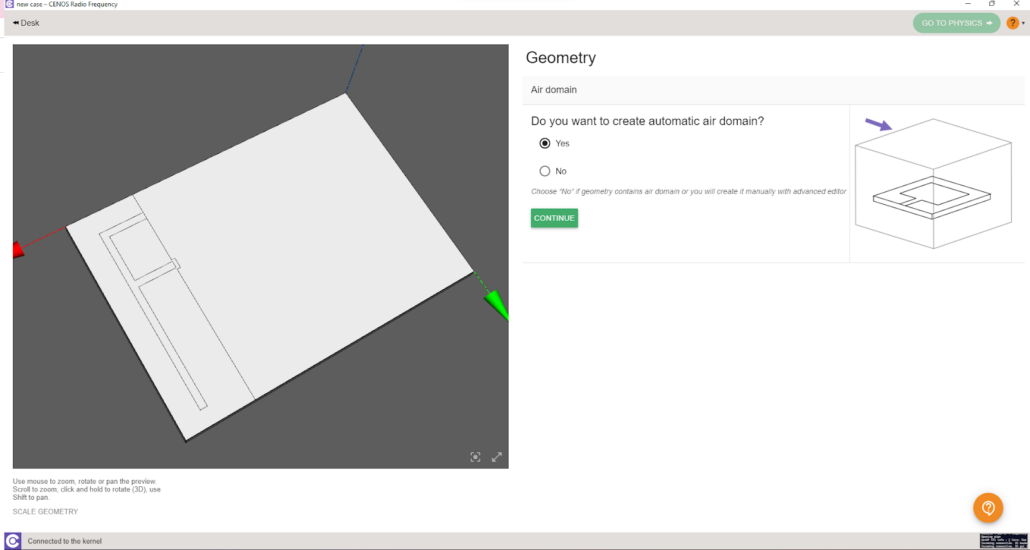The image size is (1030, 550).
Task: Open the orange question mark help icon in header
Action: 1012,23
